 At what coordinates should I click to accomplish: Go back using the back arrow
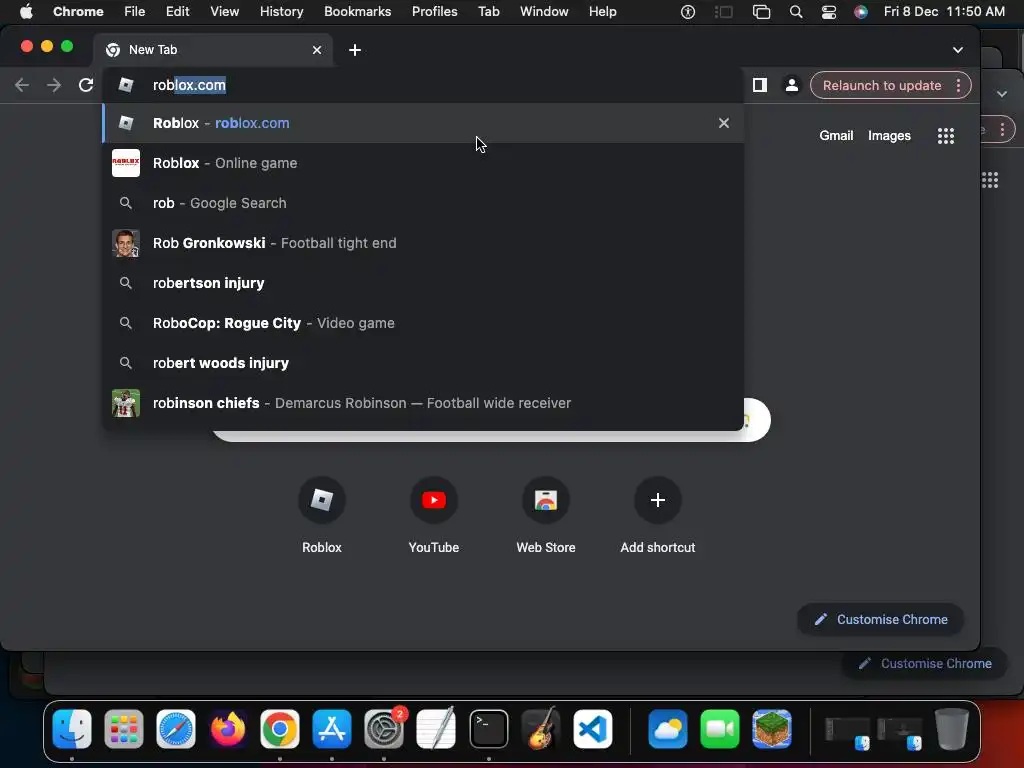[x=22, y=85]
